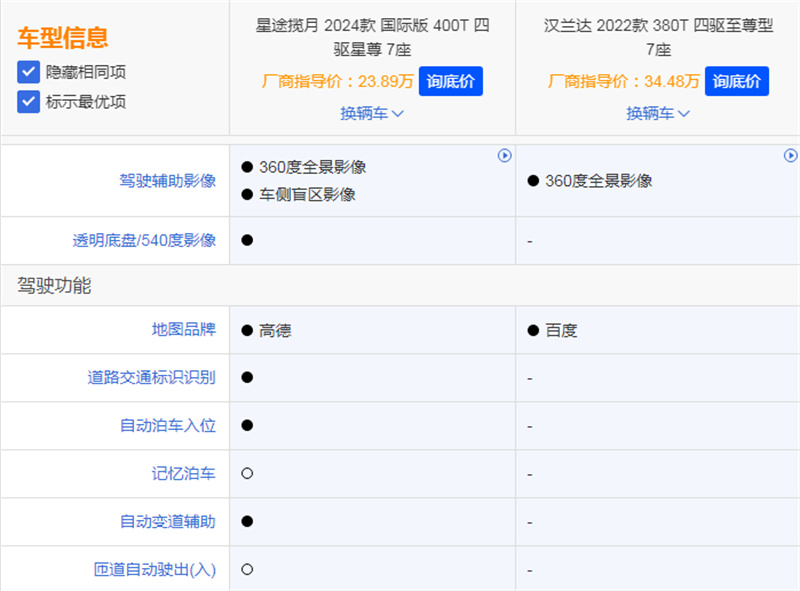Click the optional circle in 匝道自动驶出(入) row

247,570
